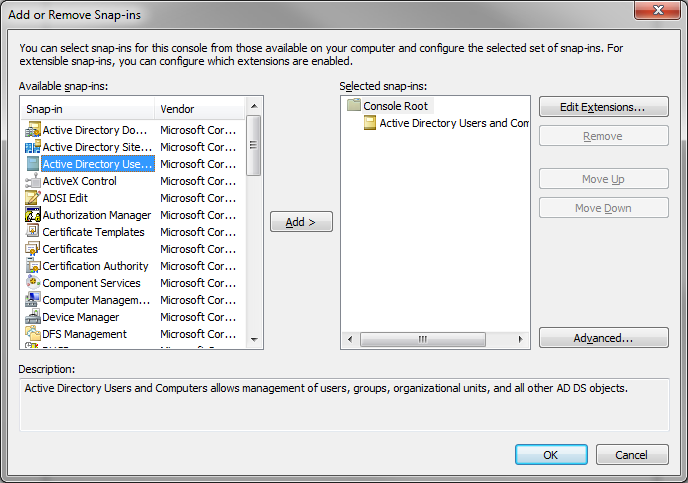Cancel the snap-ins dialog
Screen dimensions: 688x483
coord(632,455)
